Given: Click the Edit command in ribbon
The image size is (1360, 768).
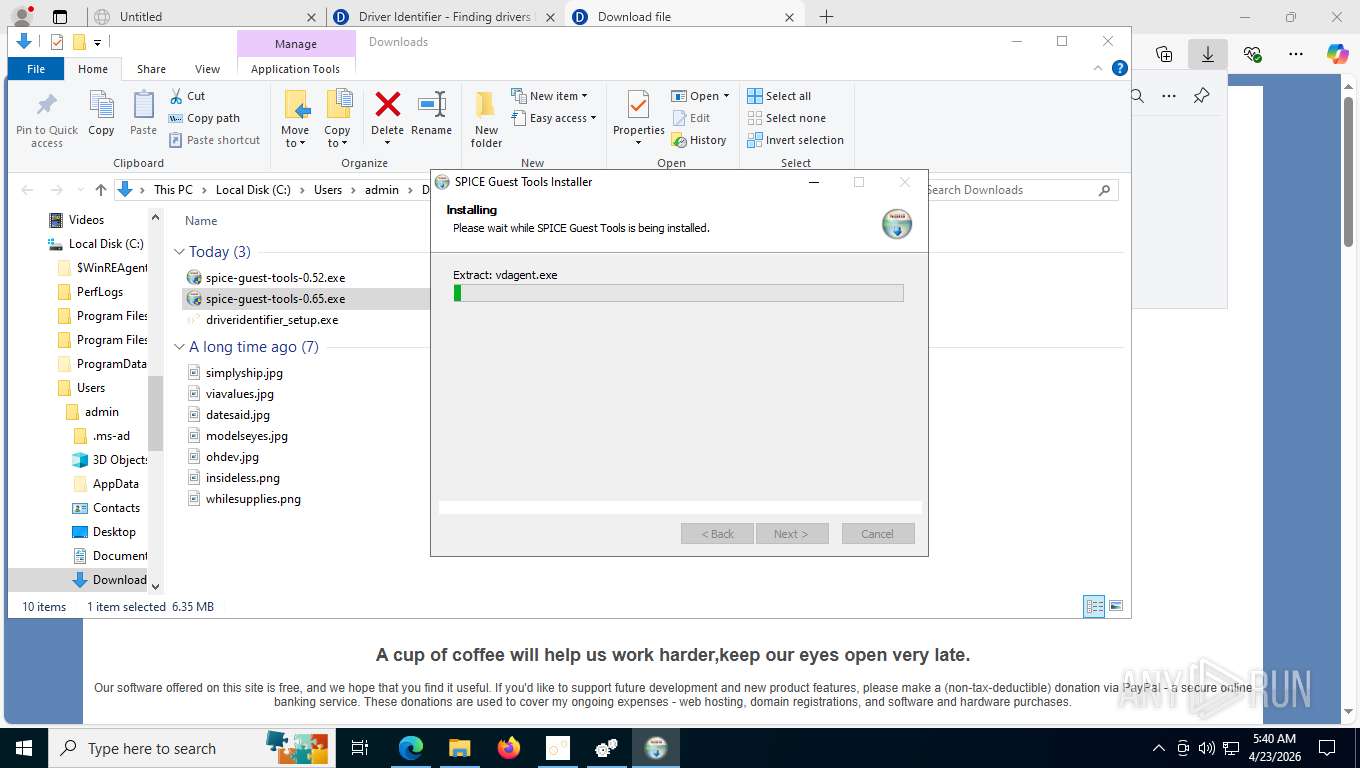Looking at the screenshot, I should [691, 118].
